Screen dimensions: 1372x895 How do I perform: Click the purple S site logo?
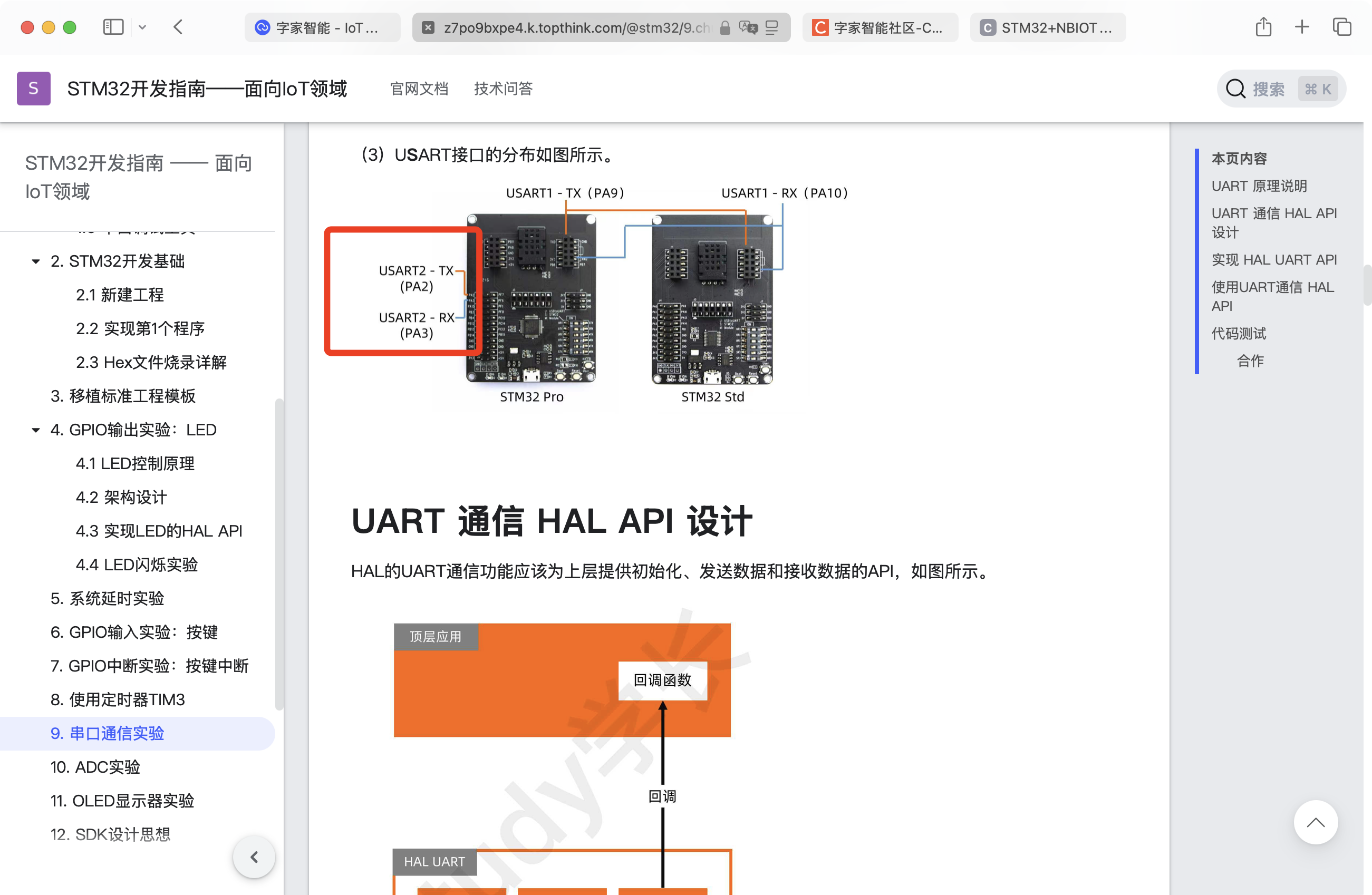[33, 89]
